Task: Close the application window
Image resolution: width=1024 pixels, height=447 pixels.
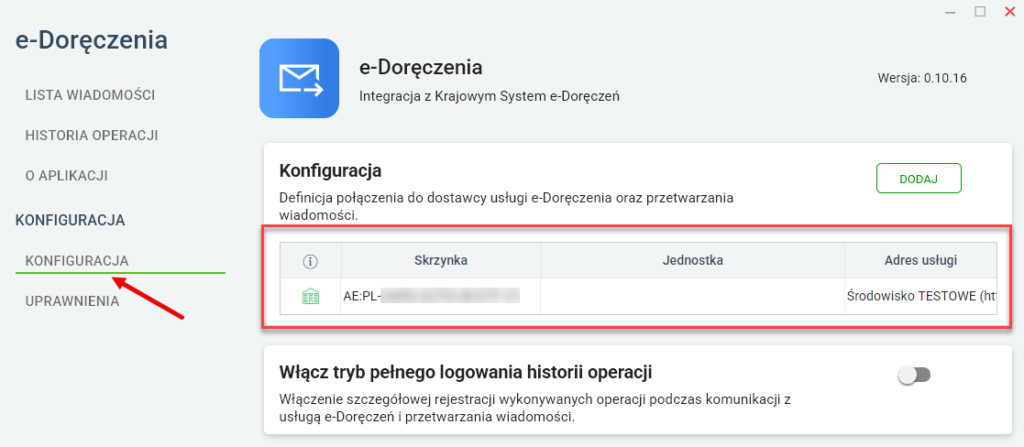Action: [x=1010, y=11]
